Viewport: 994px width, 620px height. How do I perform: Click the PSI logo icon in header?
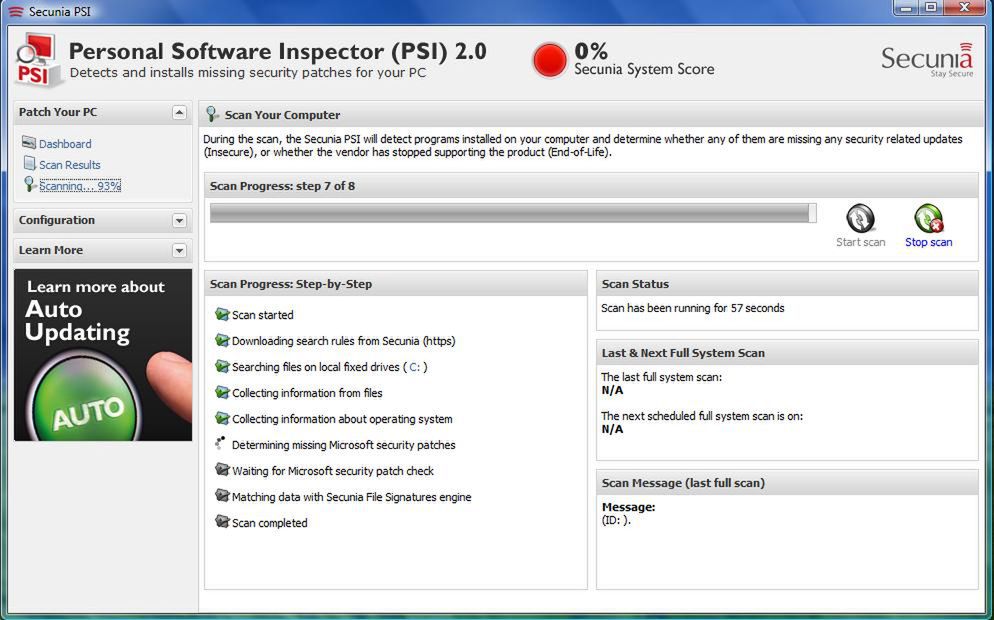[x=37, y=60]
